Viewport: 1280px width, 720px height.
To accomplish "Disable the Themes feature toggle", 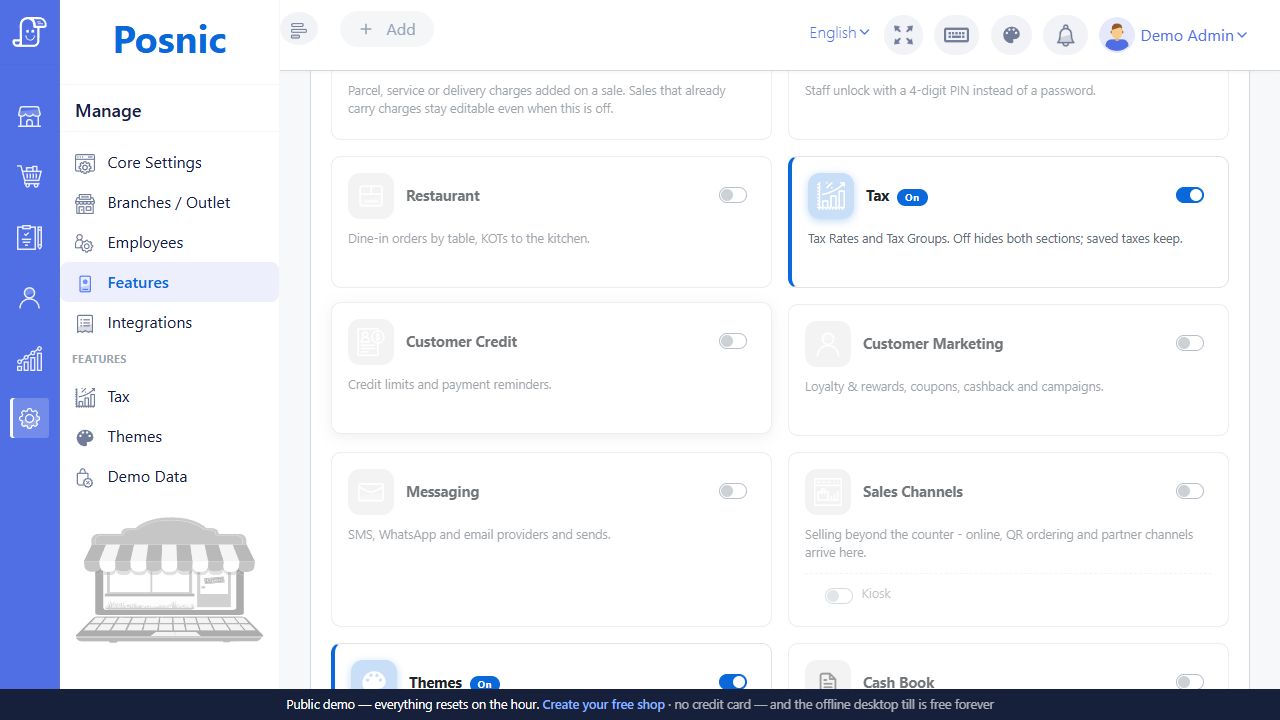I will tap(733, 682).
